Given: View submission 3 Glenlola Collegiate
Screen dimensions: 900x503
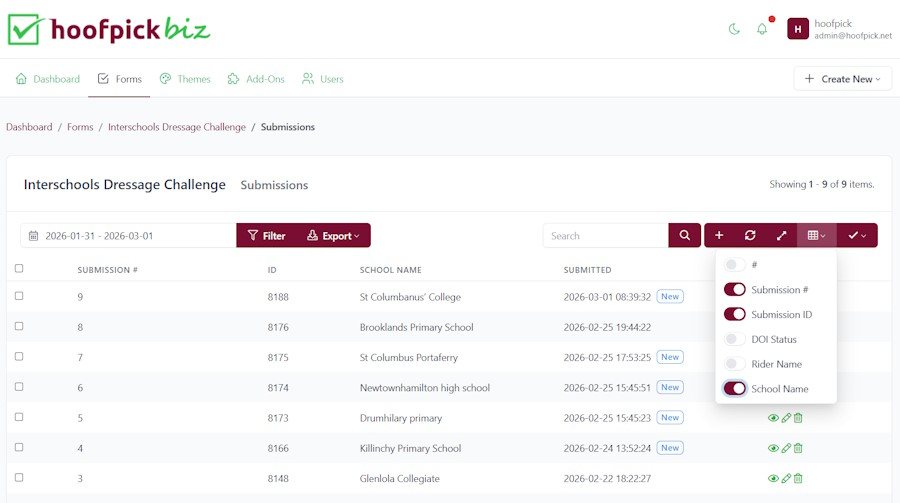Looking at the screenshot, I should pyautogui.click(x=773, y=478).
